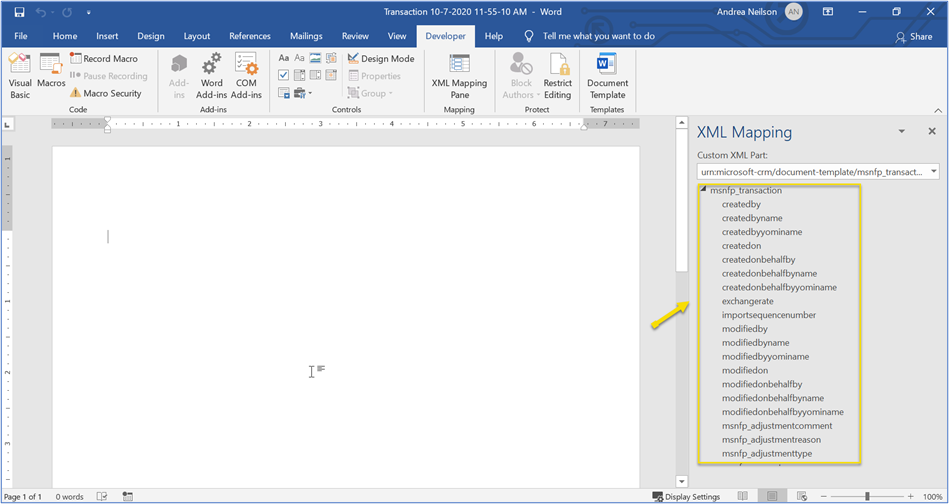Toggle Design Mode
The image size is (949, 504).
[x=381, y=59]
